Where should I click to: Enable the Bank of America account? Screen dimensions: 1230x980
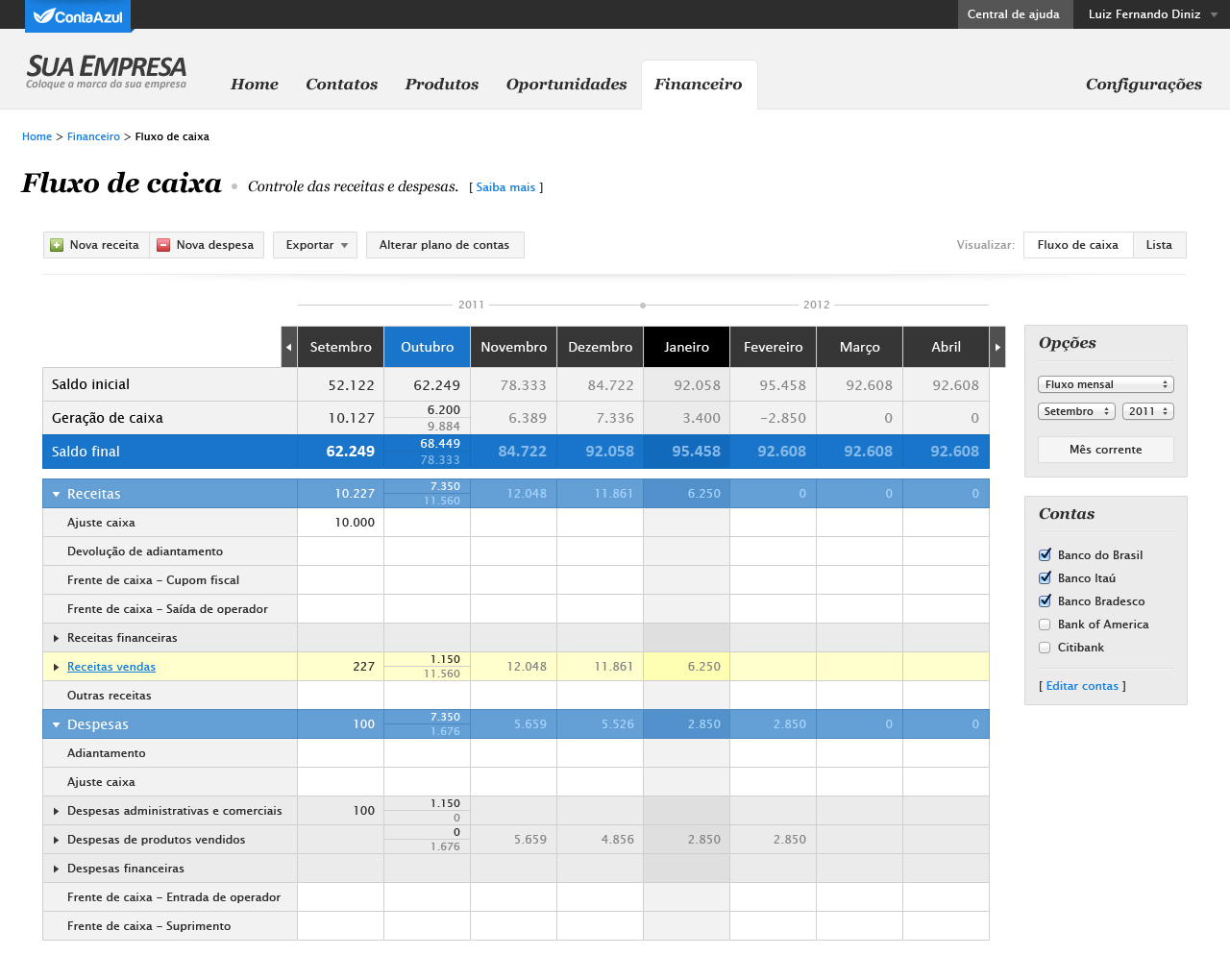point(1045,625)
